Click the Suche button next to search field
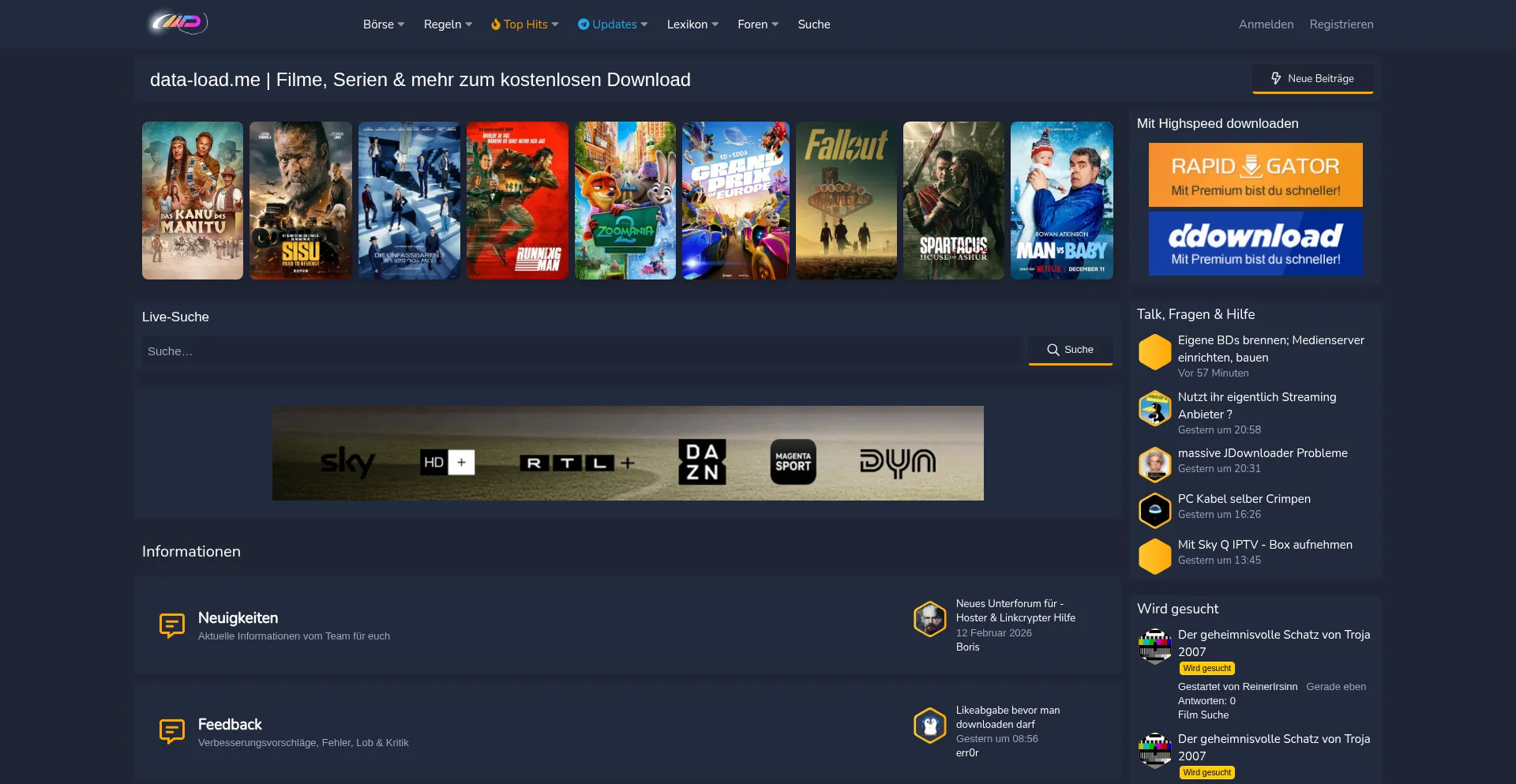The image size is (1516, 784). [1070, 350]
